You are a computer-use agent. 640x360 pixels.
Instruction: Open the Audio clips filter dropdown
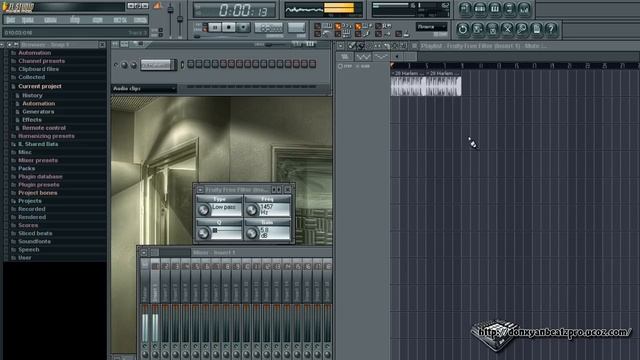coord(144,88)
